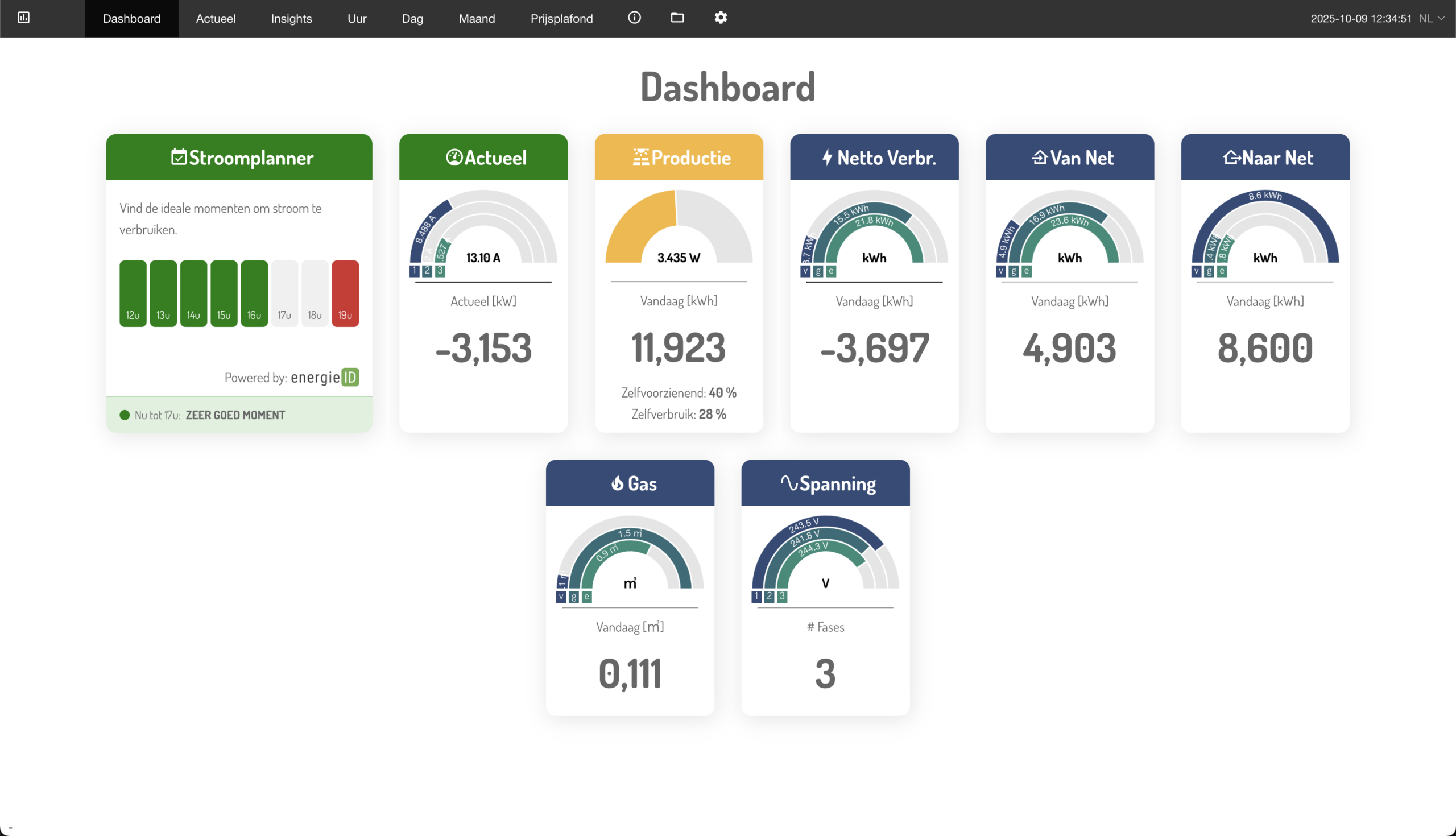This screenshot has height=836, width=1456.
Task: Open settings via gear icon
Action: pos(721,18)
